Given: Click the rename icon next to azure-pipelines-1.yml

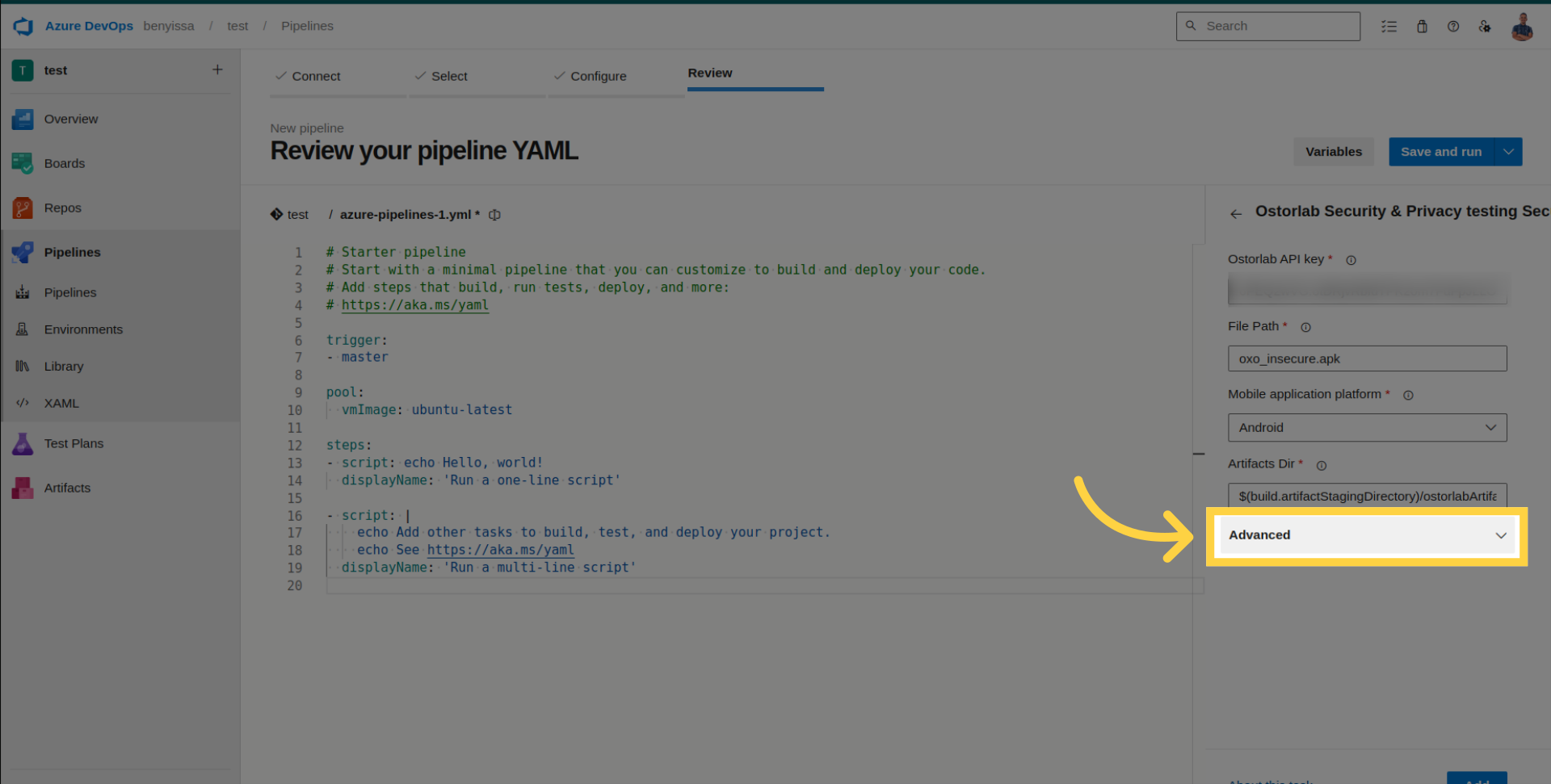Looking at the screenshot, I should point(494,215).
